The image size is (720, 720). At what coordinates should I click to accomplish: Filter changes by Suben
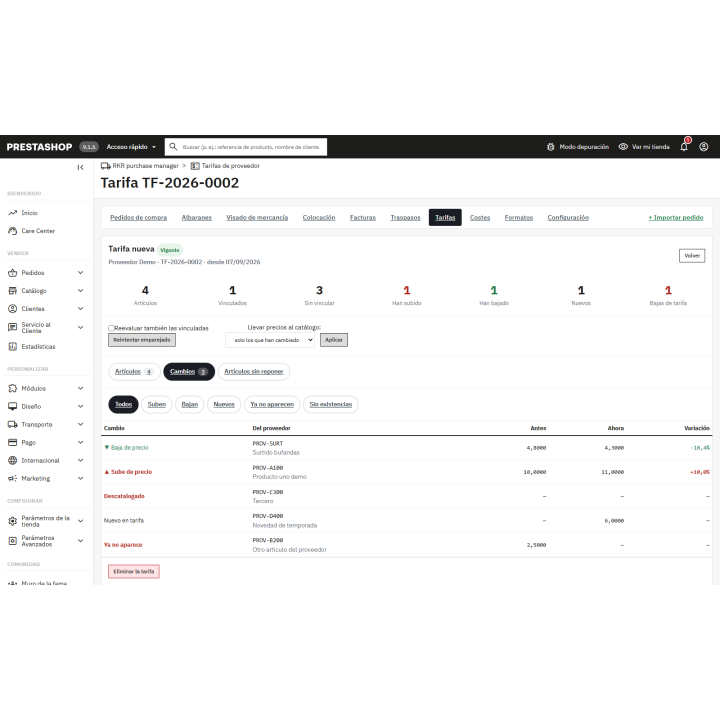[157, 405]
